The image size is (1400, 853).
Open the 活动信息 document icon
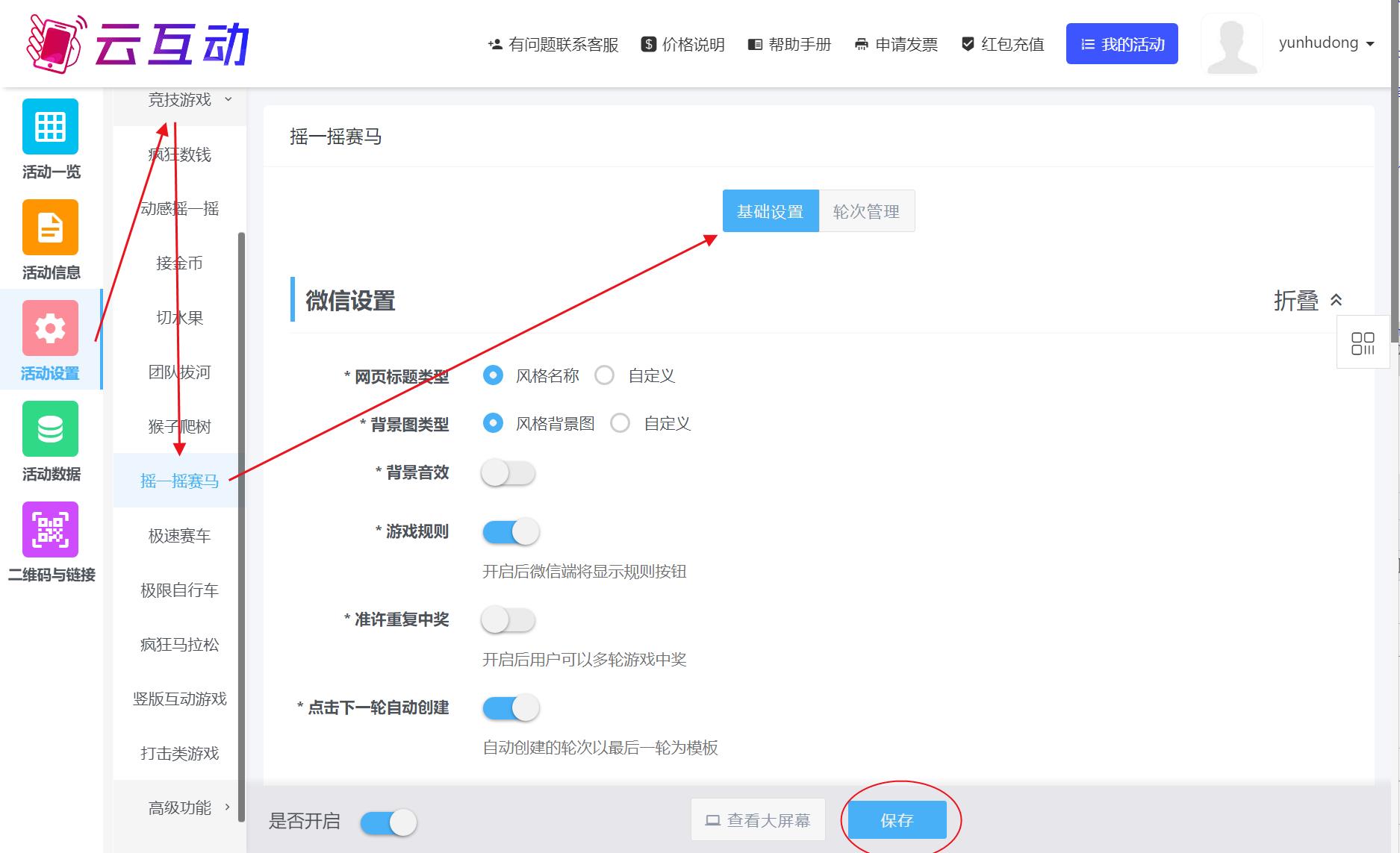coord(50,227)
